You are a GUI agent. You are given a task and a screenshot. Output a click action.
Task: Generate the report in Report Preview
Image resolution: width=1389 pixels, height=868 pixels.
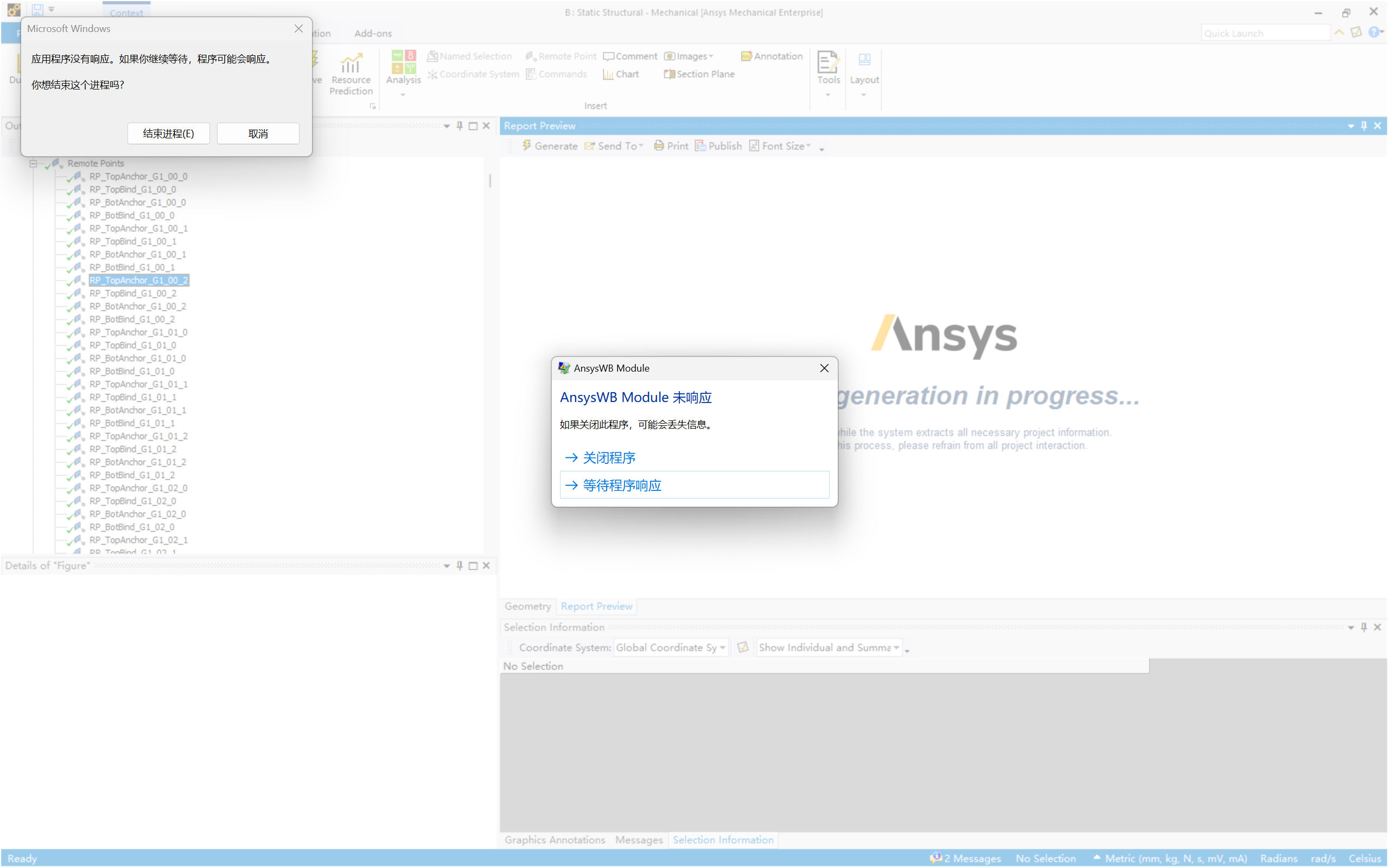550,146
